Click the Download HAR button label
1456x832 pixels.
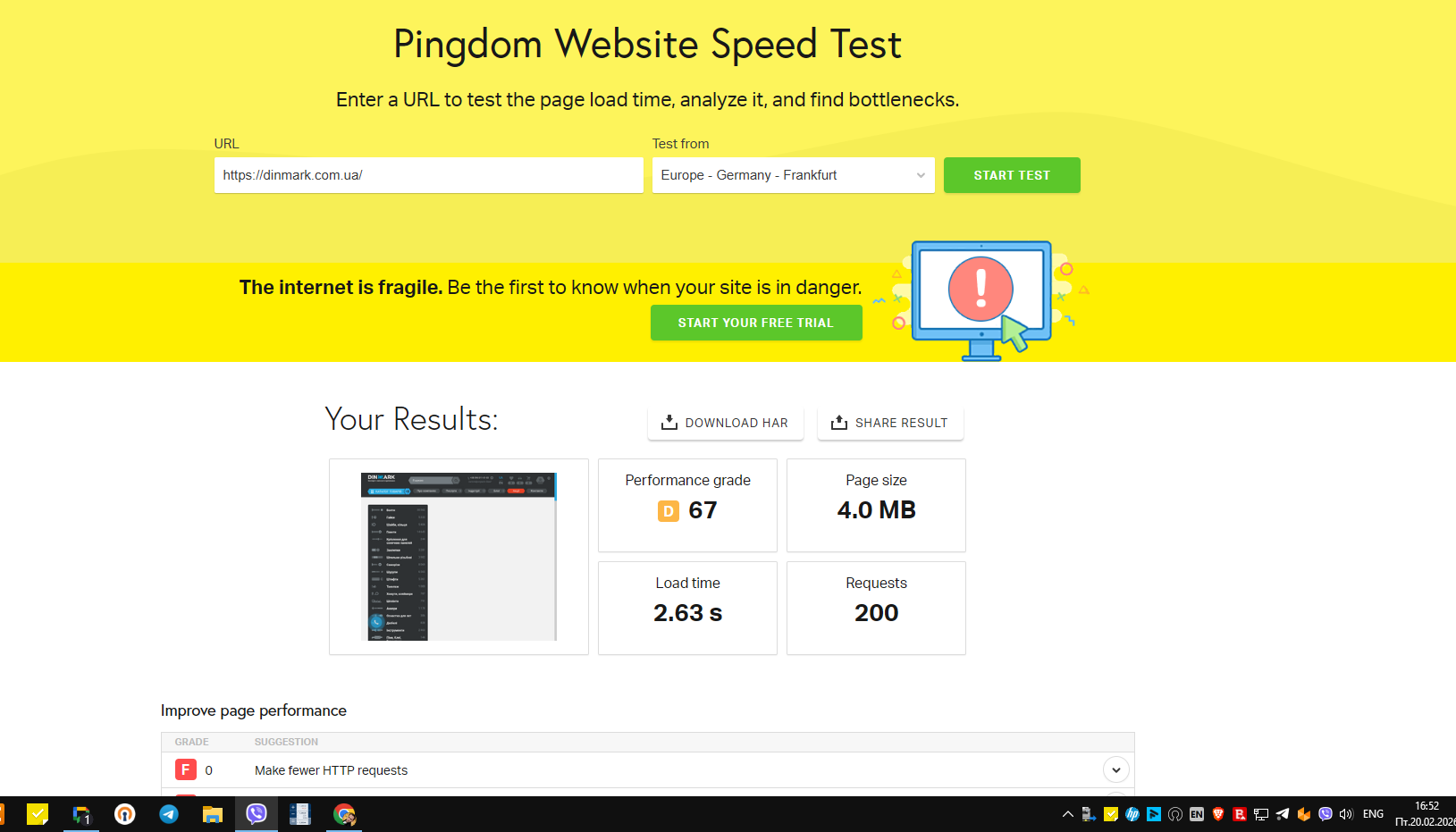click(x=736, y=423)
